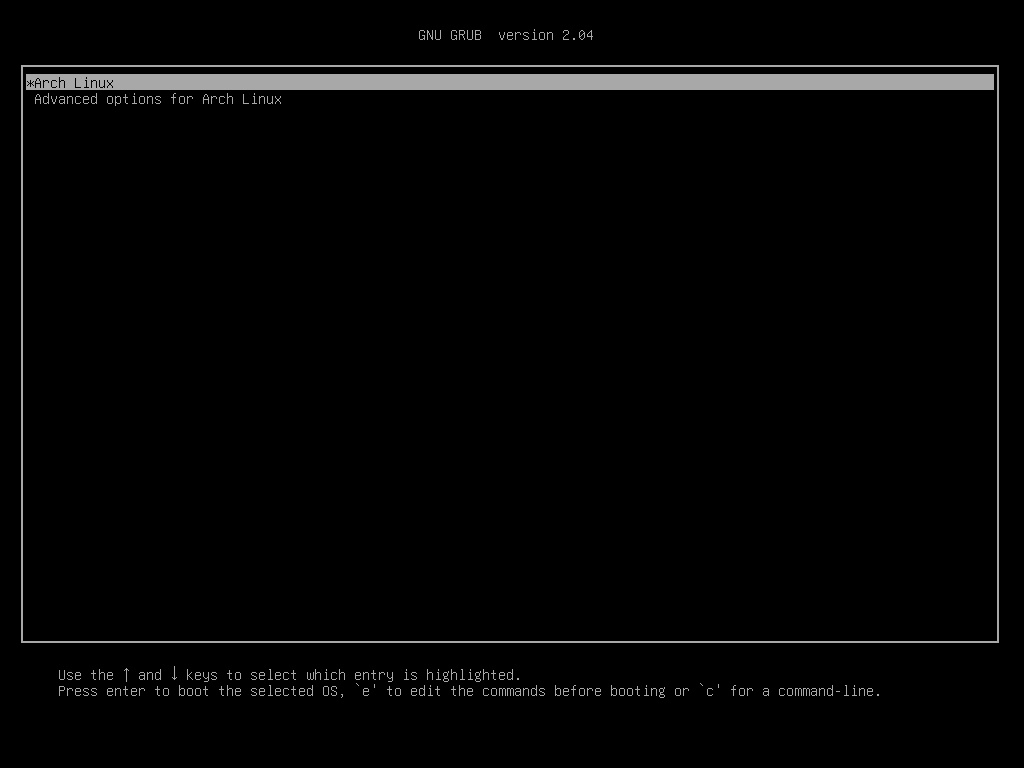Choose Advanced options for Arch Linux
This screenshot has width=1024, height=768.
pyautogui.click(x=158, y=99)
